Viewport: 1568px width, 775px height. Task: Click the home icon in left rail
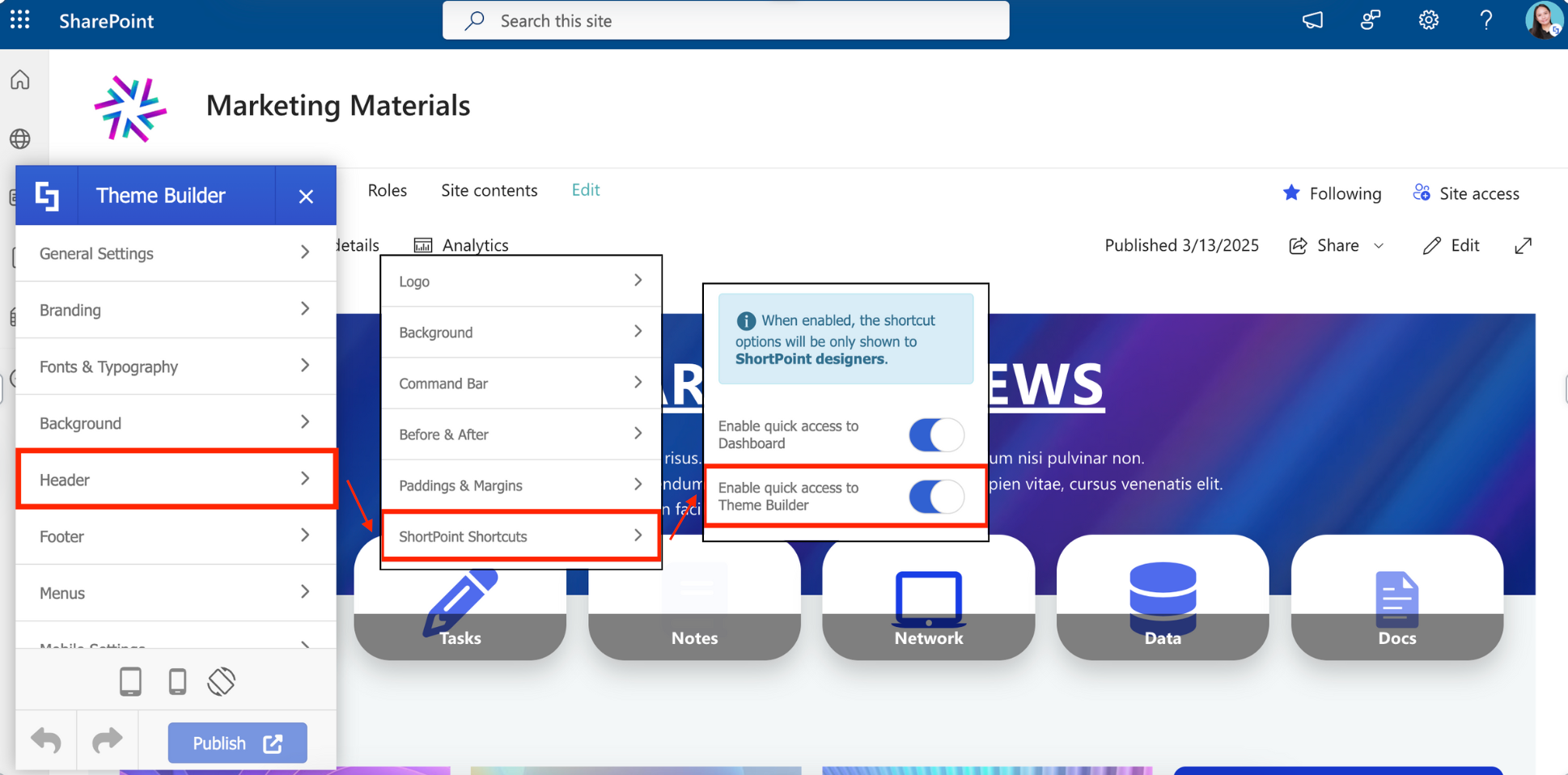click(x=20, y=80)
